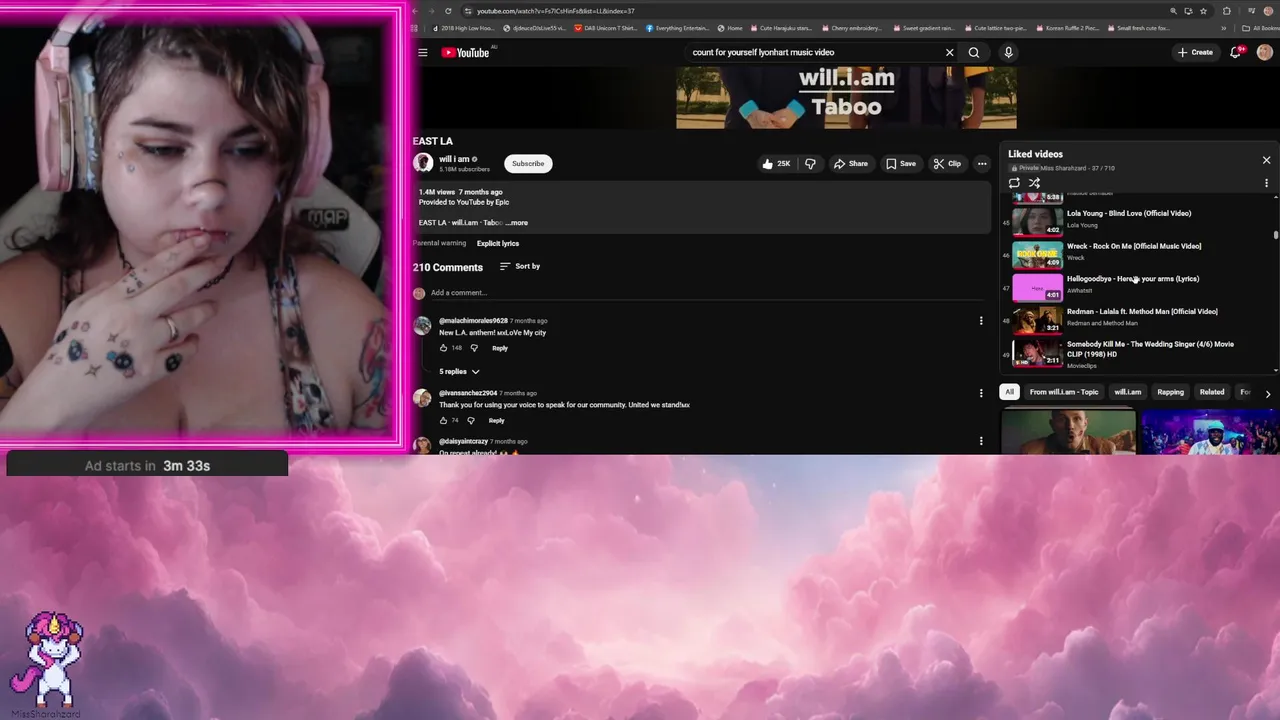This screenshot has height=720, width=1280.
Task: Save the video to a playlist
Action: [900, 164]
